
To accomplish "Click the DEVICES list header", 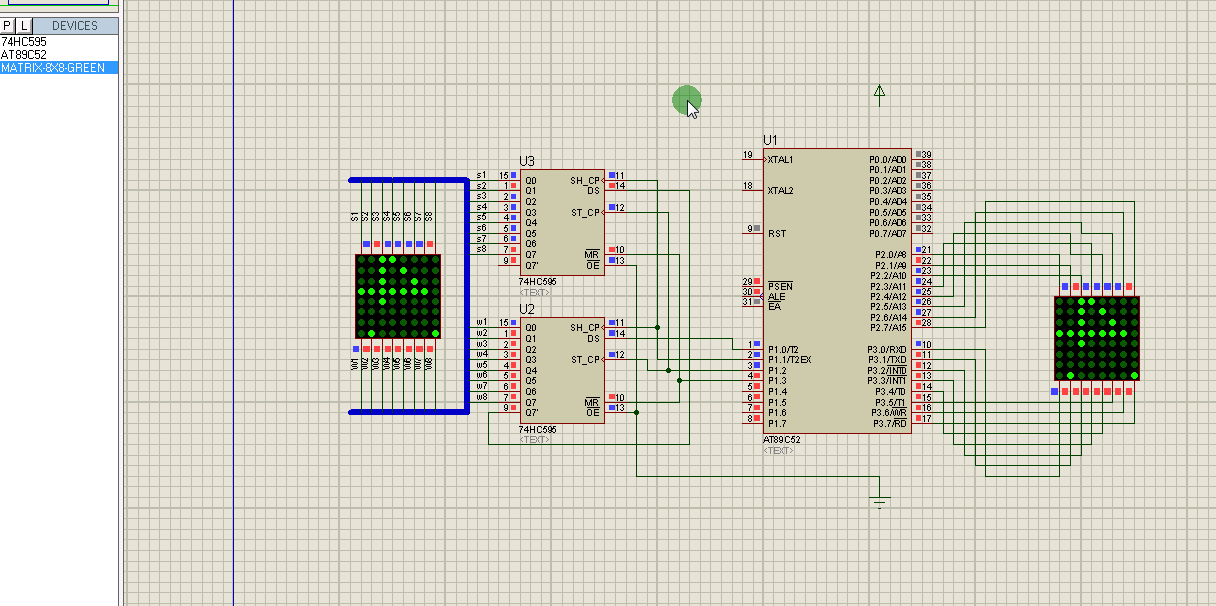I will [x=75, y=26].
